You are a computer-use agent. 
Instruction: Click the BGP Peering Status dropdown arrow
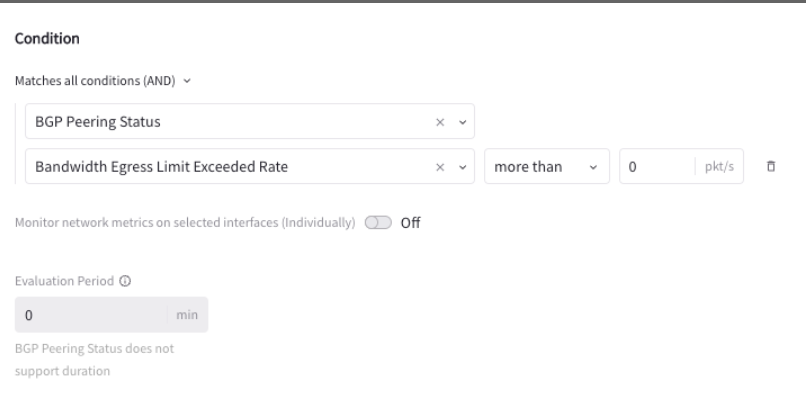click(x=462, y=122)
